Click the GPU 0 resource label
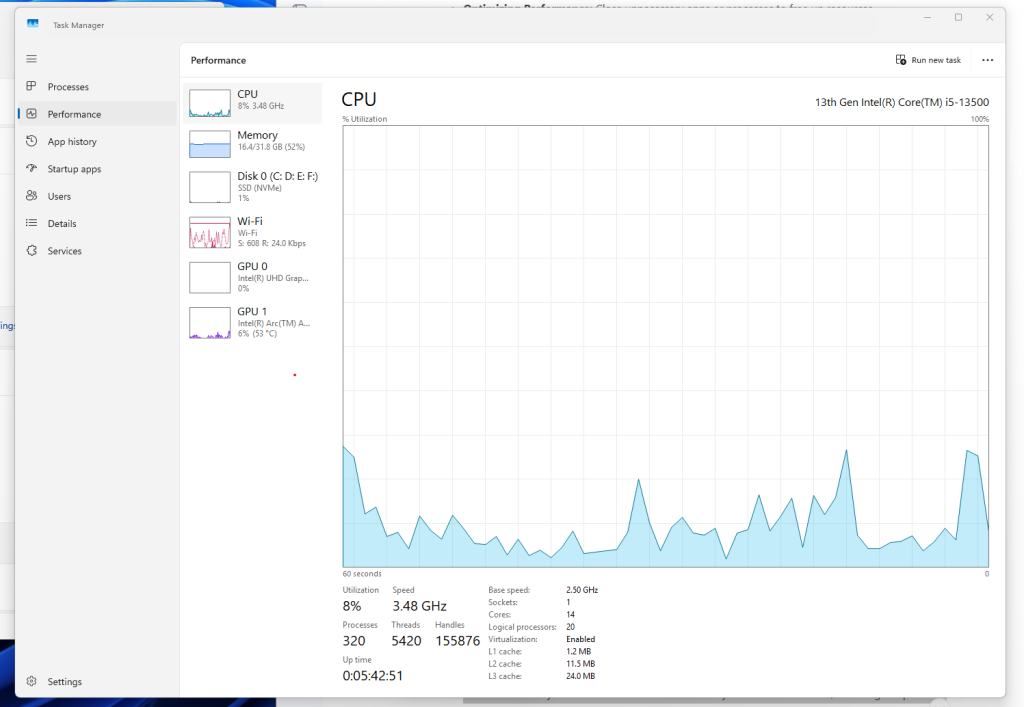 252,266
